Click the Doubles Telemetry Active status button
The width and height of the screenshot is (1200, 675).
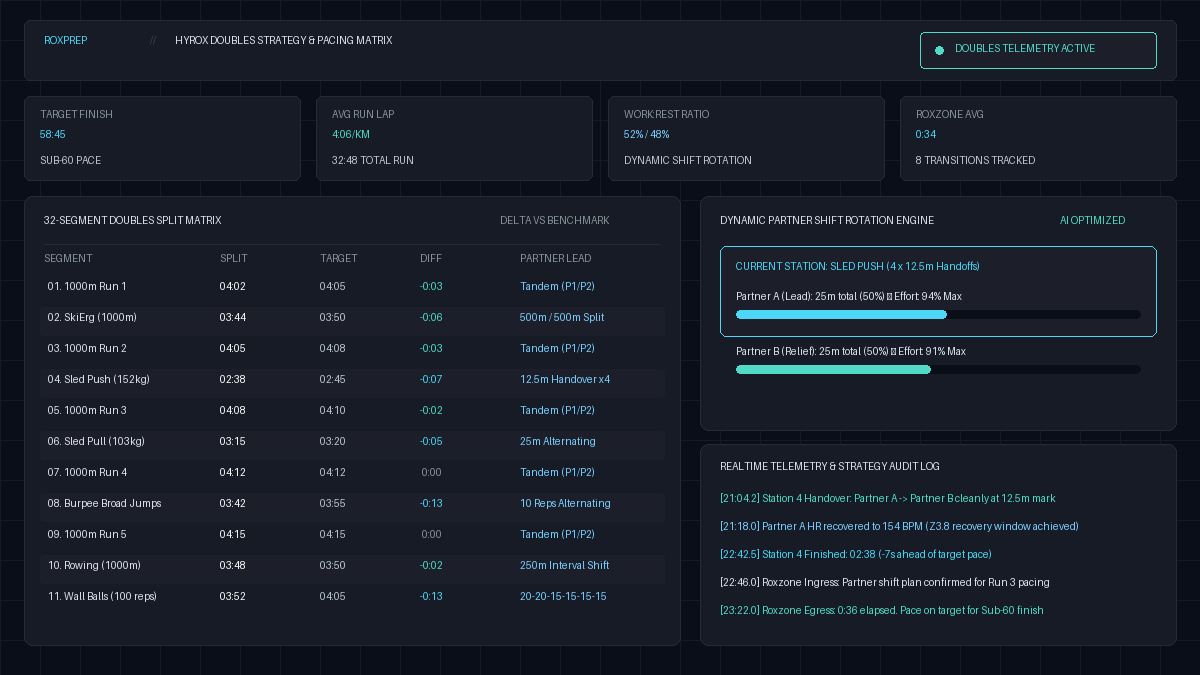click(1038, 50)
